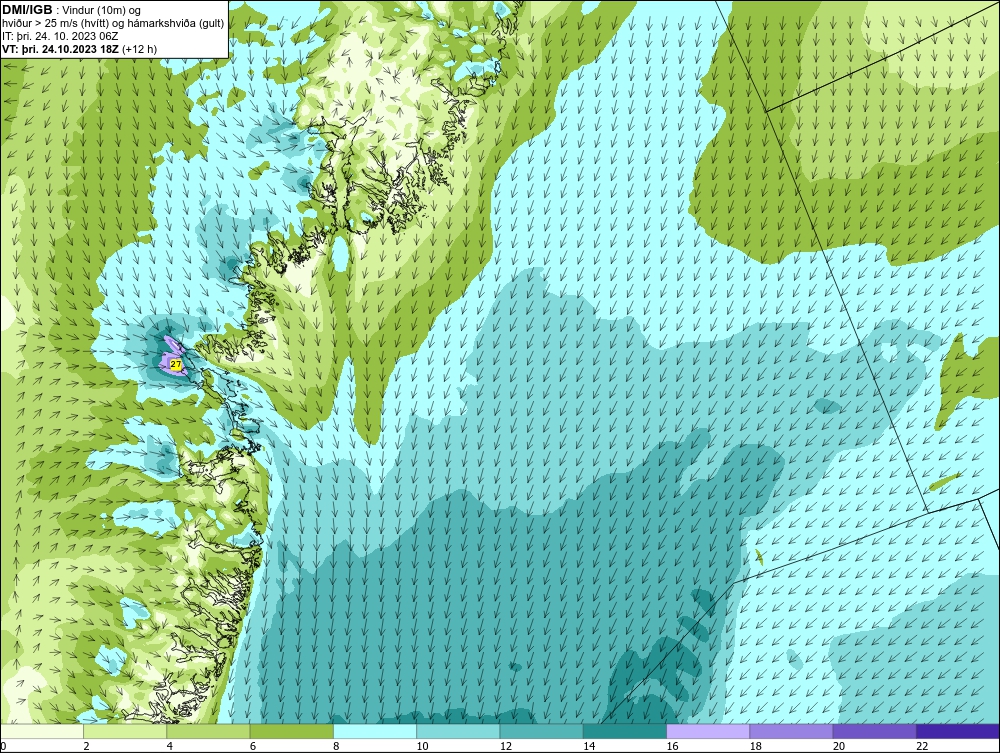1000x753 pixels.
Task: Click the legend tick label '8'
Action: 336,747
